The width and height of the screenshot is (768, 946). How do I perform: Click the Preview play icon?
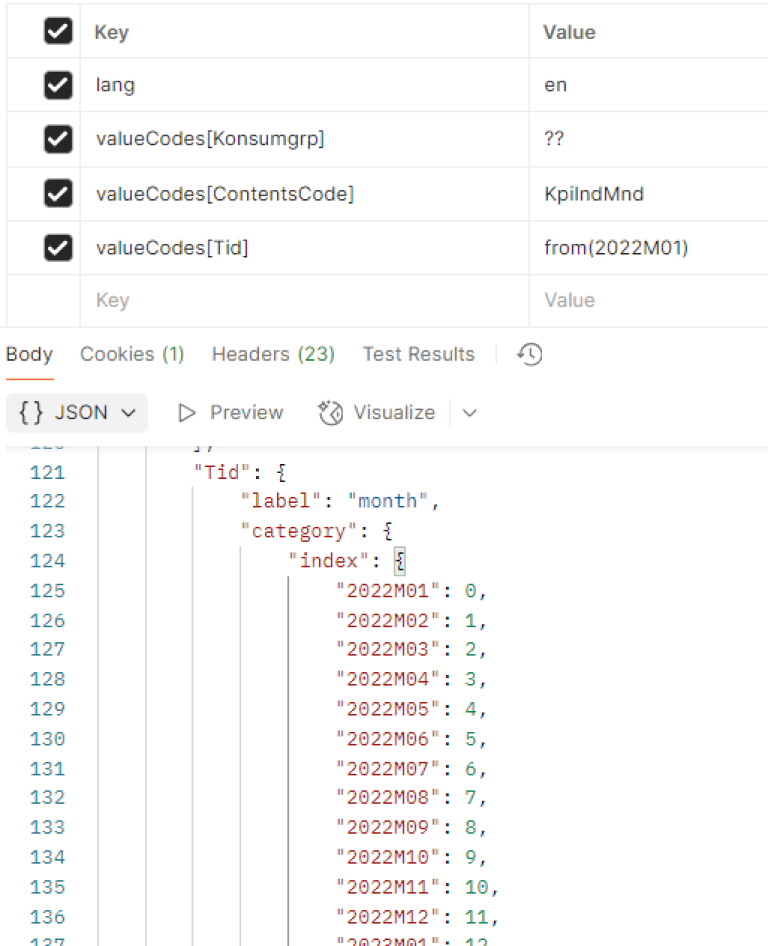[186, 413]
